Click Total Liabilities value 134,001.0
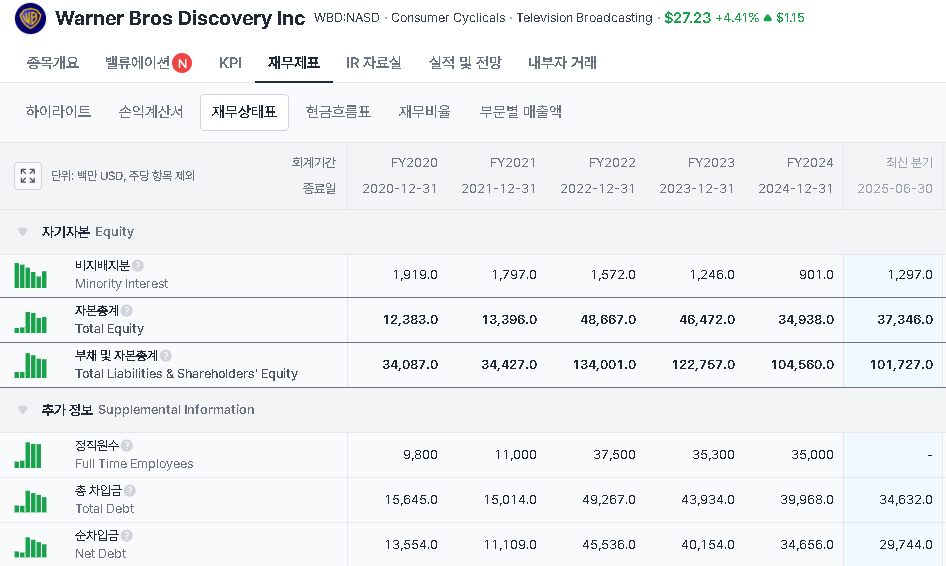The width and height of the screenshot is (946, 566). pos(605,365)
